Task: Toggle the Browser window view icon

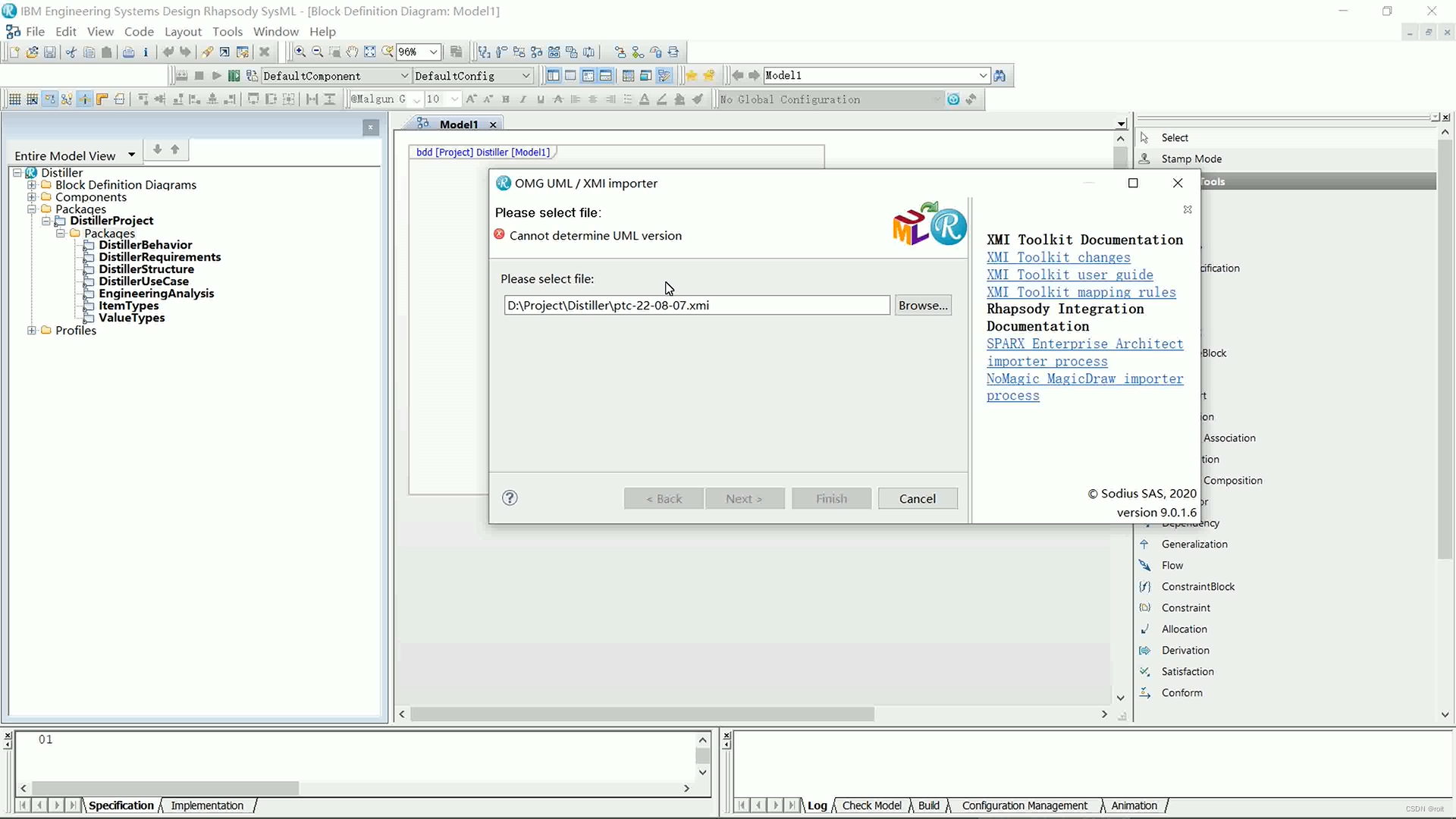Action: click(x=553, y=76)
